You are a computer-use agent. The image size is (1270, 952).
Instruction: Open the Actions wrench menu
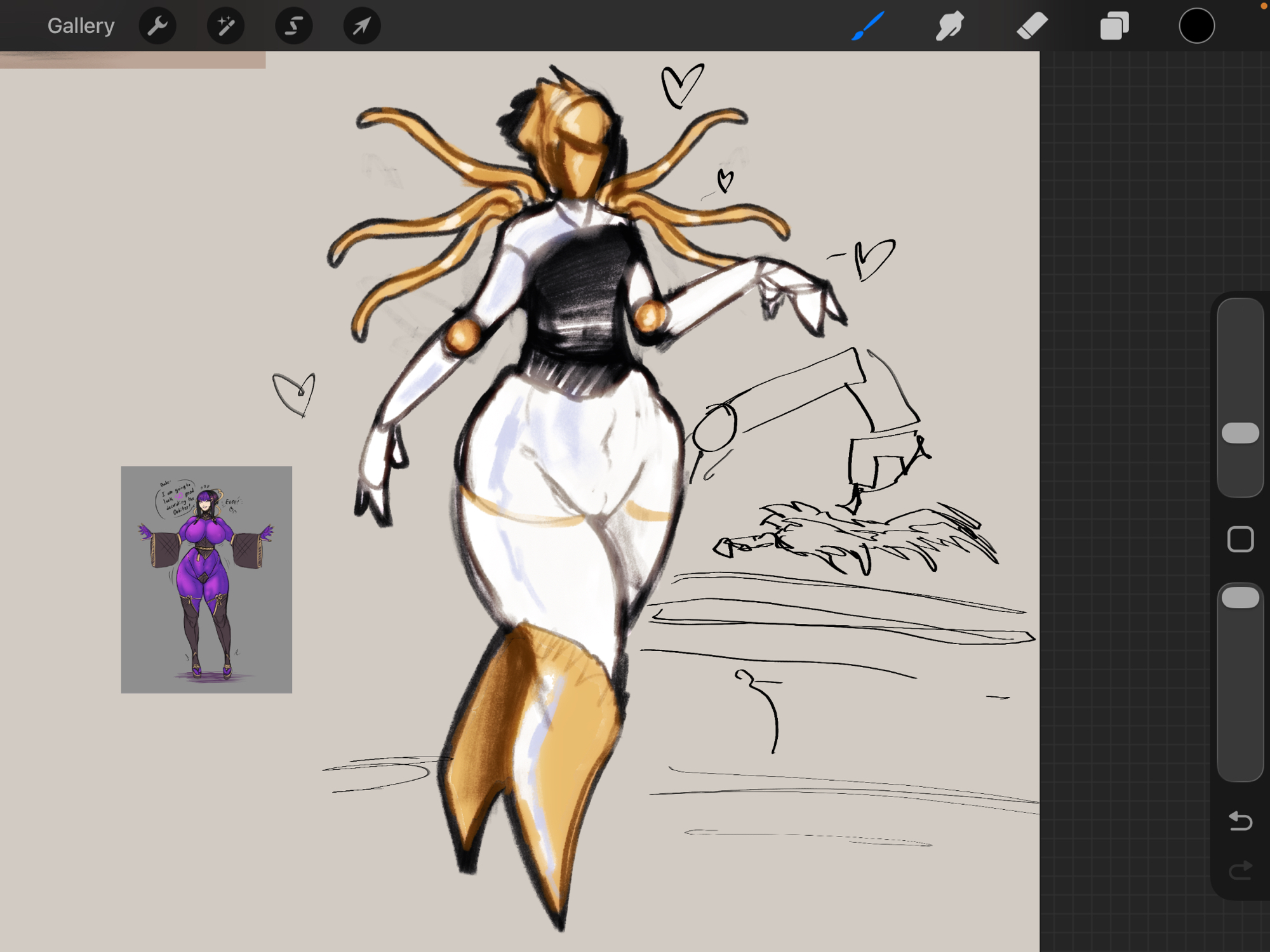157,26
